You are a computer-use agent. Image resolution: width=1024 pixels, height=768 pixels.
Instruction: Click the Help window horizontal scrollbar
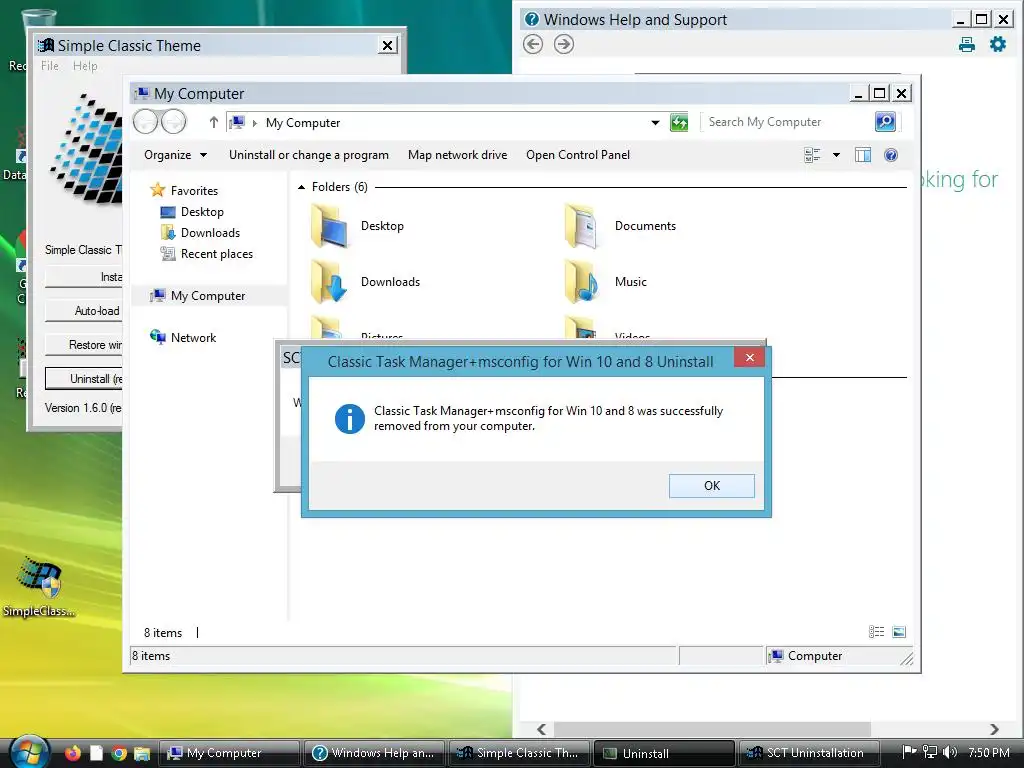click(712, 729)
